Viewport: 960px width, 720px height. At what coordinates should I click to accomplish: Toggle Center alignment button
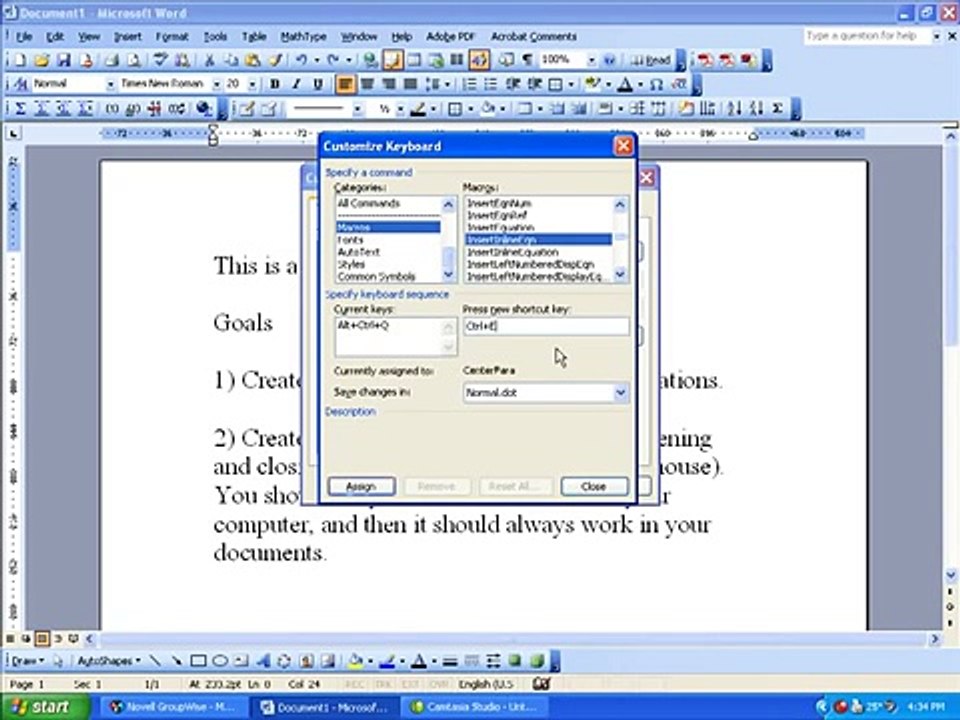pyautogui.click(x=367, y=84)
